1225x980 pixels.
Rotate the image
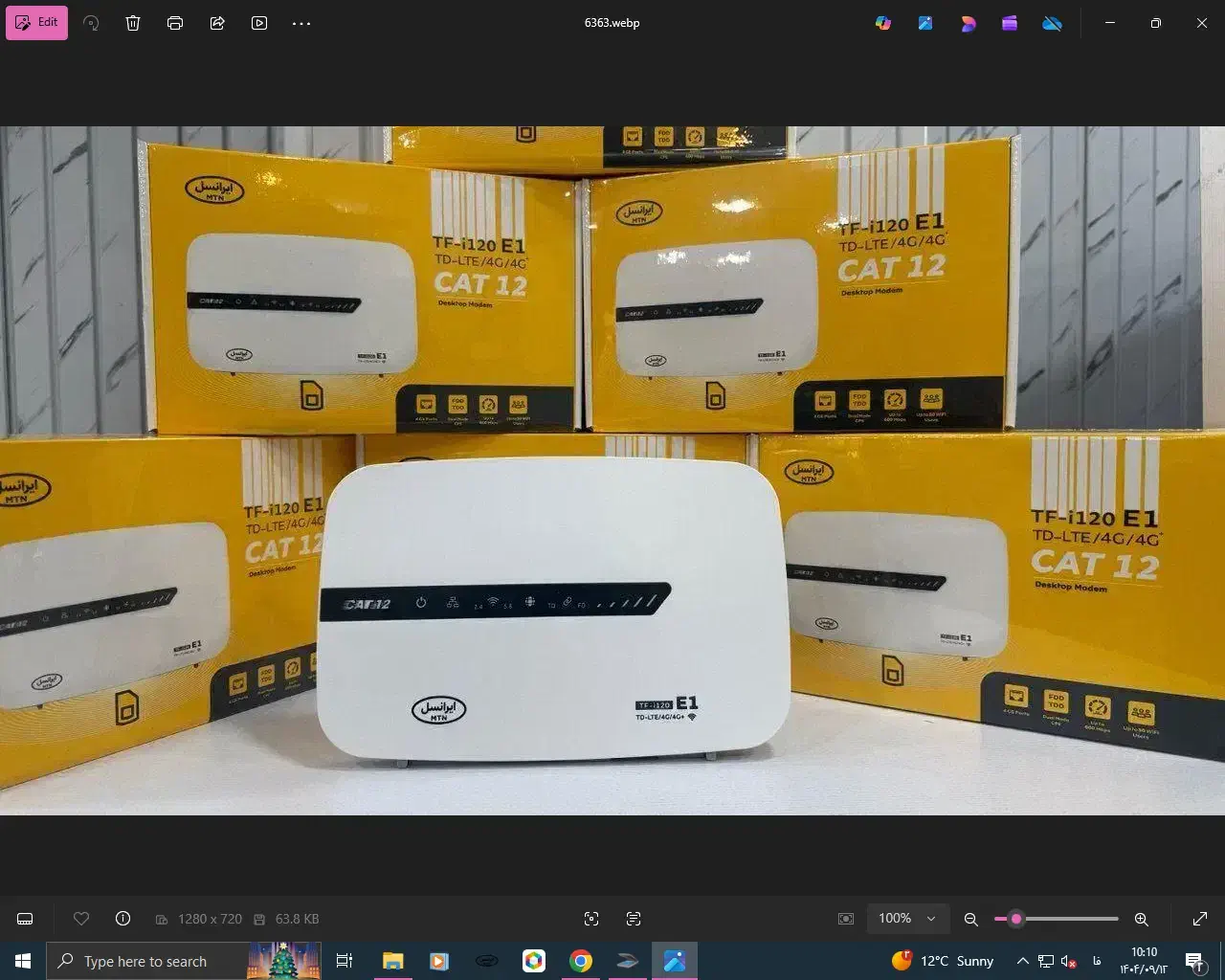pyautogui.click(x=91, y=23)
